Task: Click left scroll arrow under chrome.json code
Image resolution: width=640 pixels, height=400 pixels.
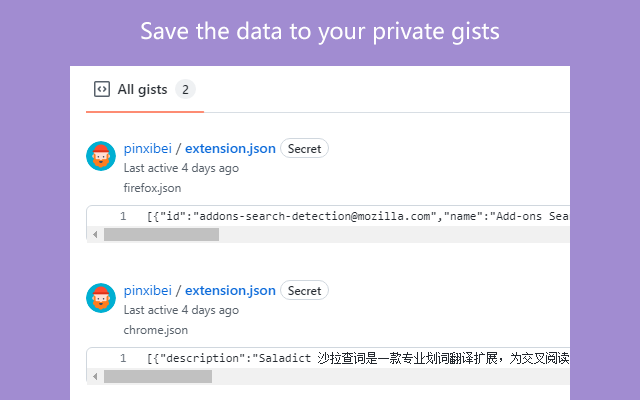Action: (x=95, y=376)
